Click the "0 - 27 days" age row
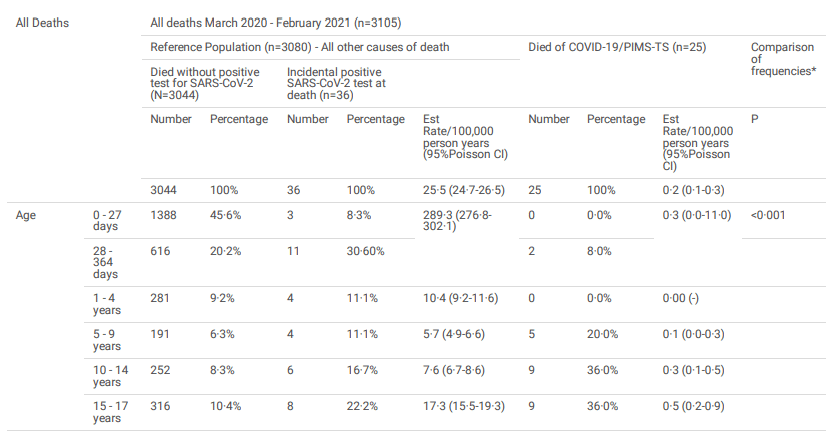826x436 pixels. 107,221
